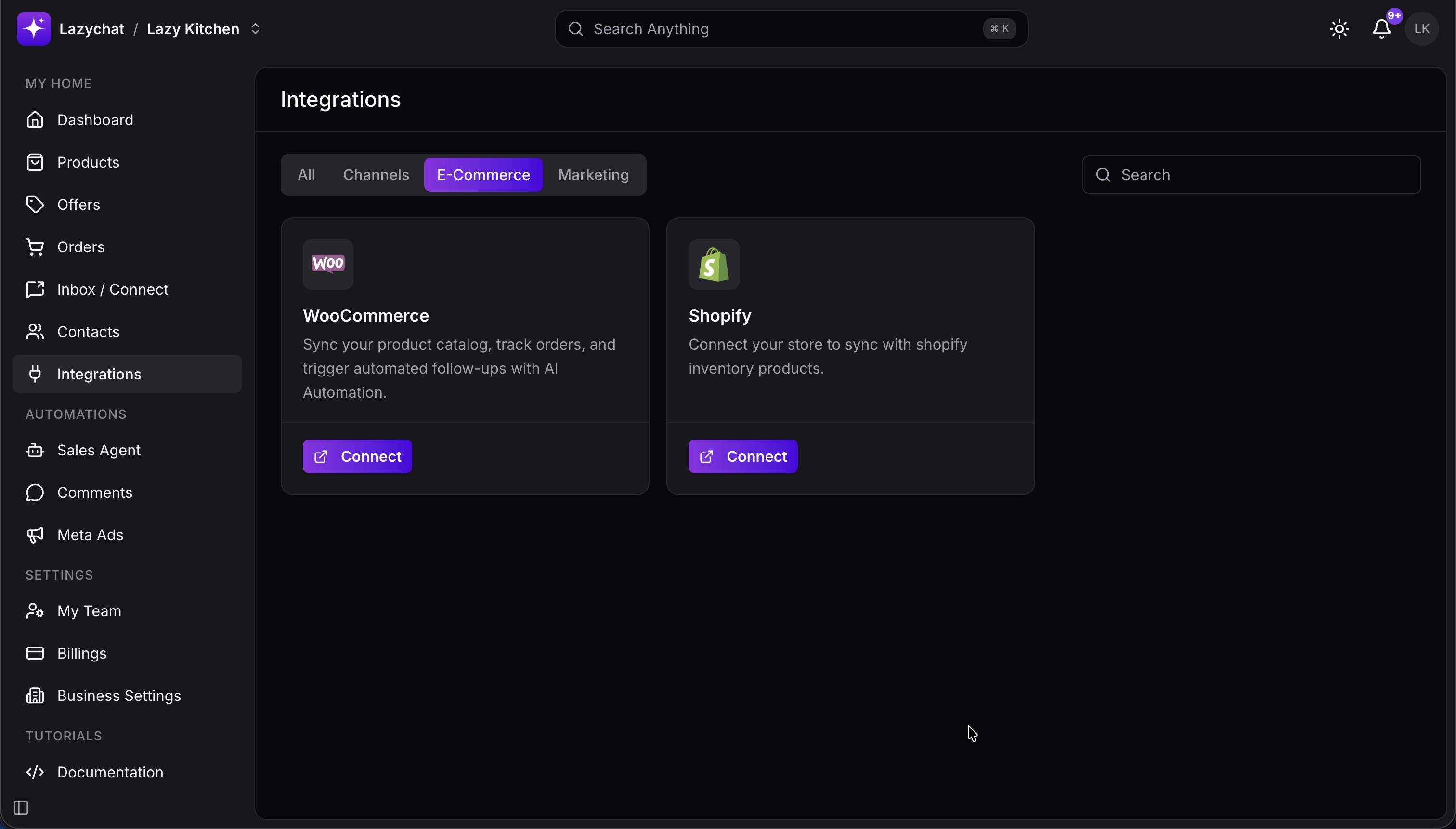The height and width of the screenshot is (829, 1456).
Task: Open Sales Agent in the sidebar
Action: click(99, 451)
